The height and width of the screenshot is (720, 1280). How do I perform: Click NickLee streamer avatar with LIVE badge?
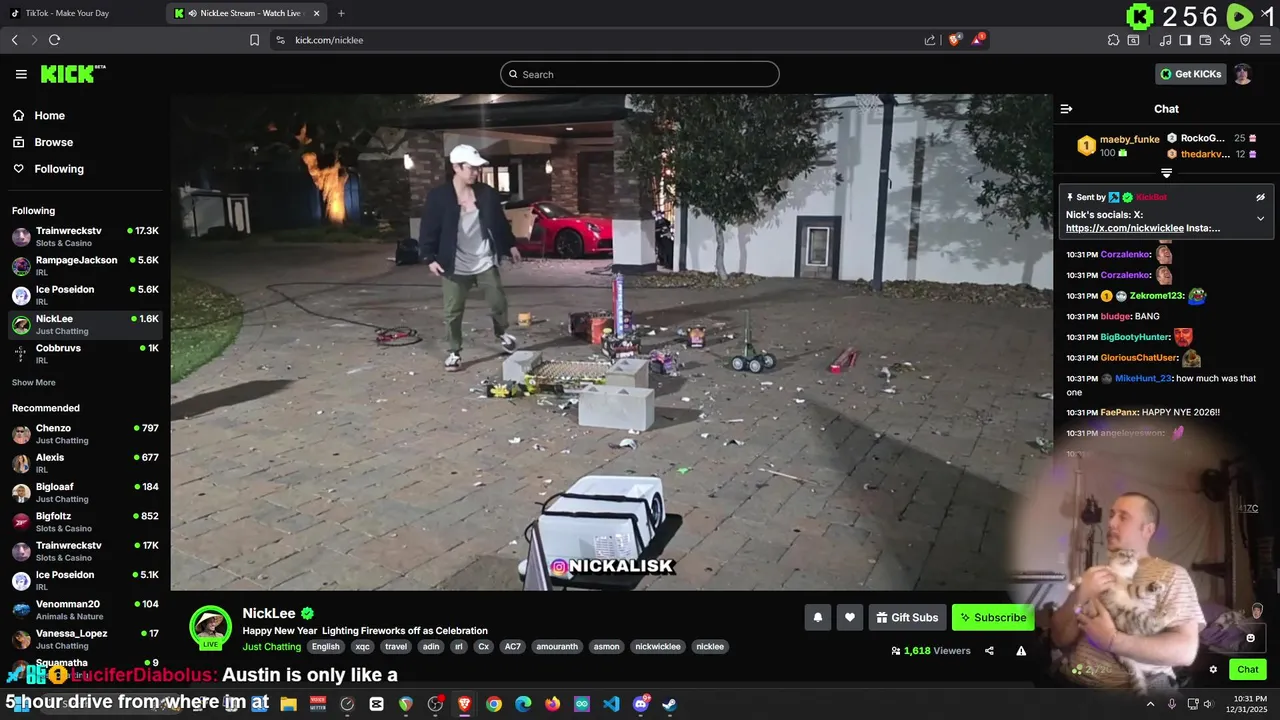[210, 627]
